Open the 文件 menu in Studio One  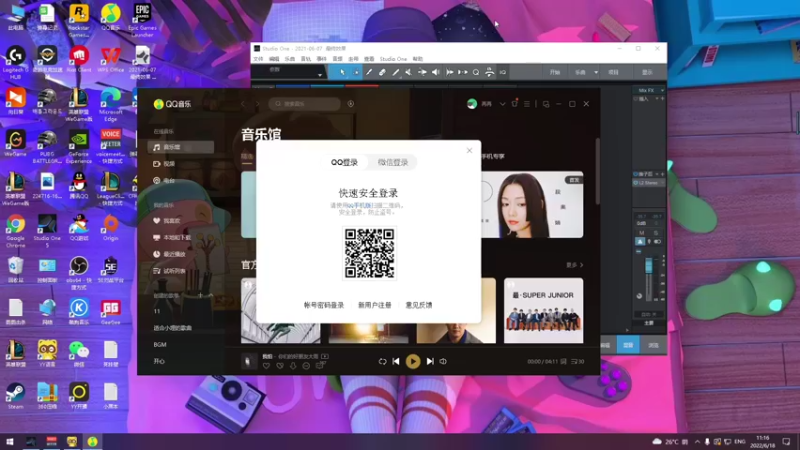[258, 59]
